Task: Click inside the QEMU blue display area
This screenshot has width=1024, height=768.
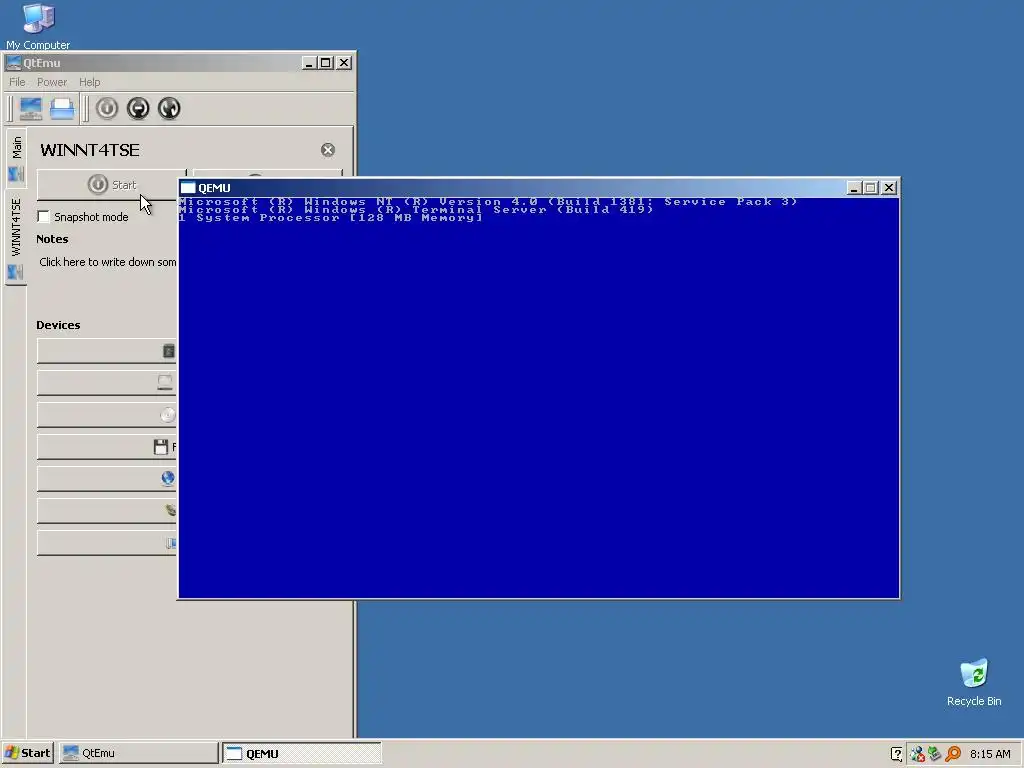Action: tap(539, 398)
